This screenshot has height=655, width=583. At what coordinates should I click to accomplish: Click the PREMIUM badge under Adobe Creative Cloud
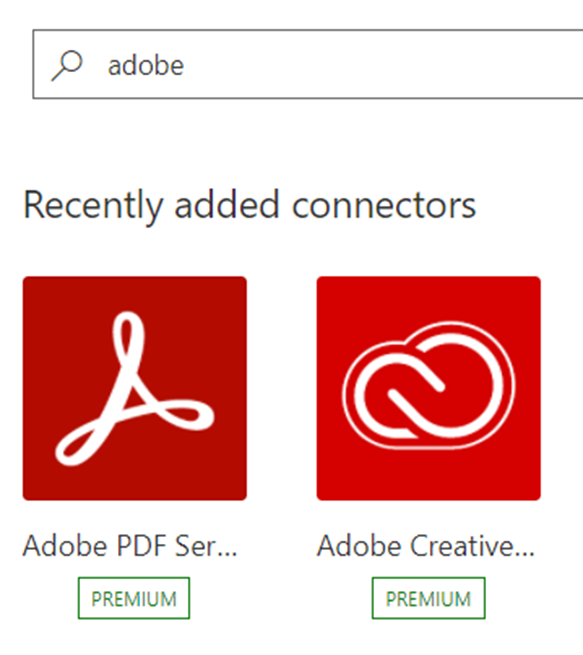click(x=428, y=598)
